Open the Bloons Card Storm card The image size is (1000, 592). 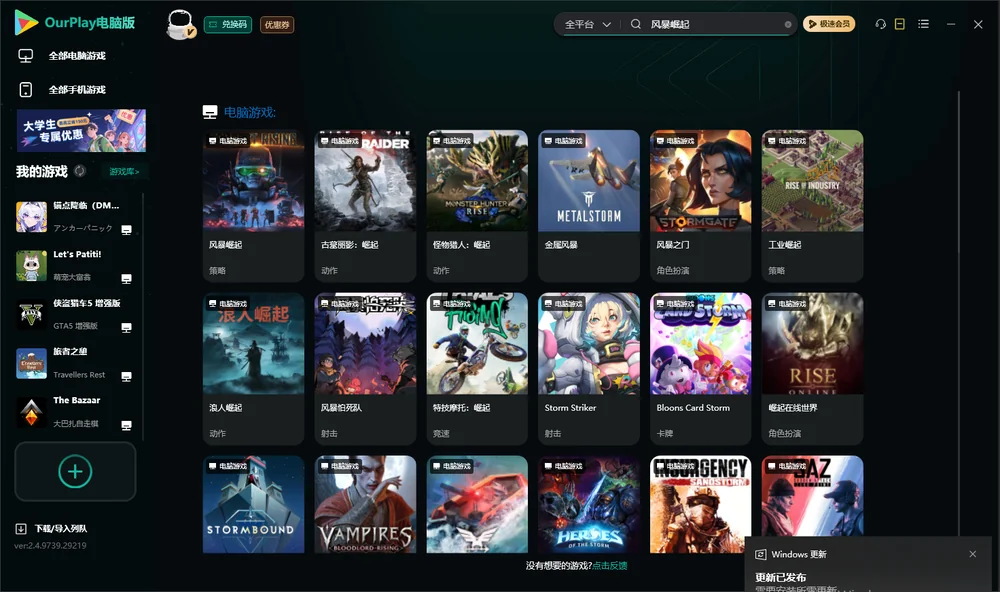pyautogui.click(x=700, y=368)
